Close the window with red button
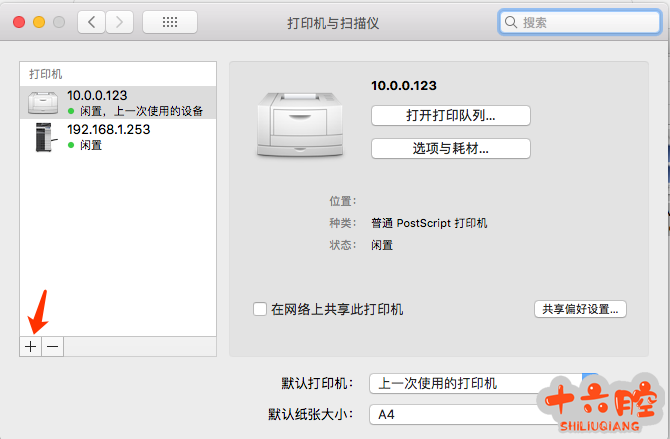The height and width of the screenshot is (439, 670). tap(19, 22)
